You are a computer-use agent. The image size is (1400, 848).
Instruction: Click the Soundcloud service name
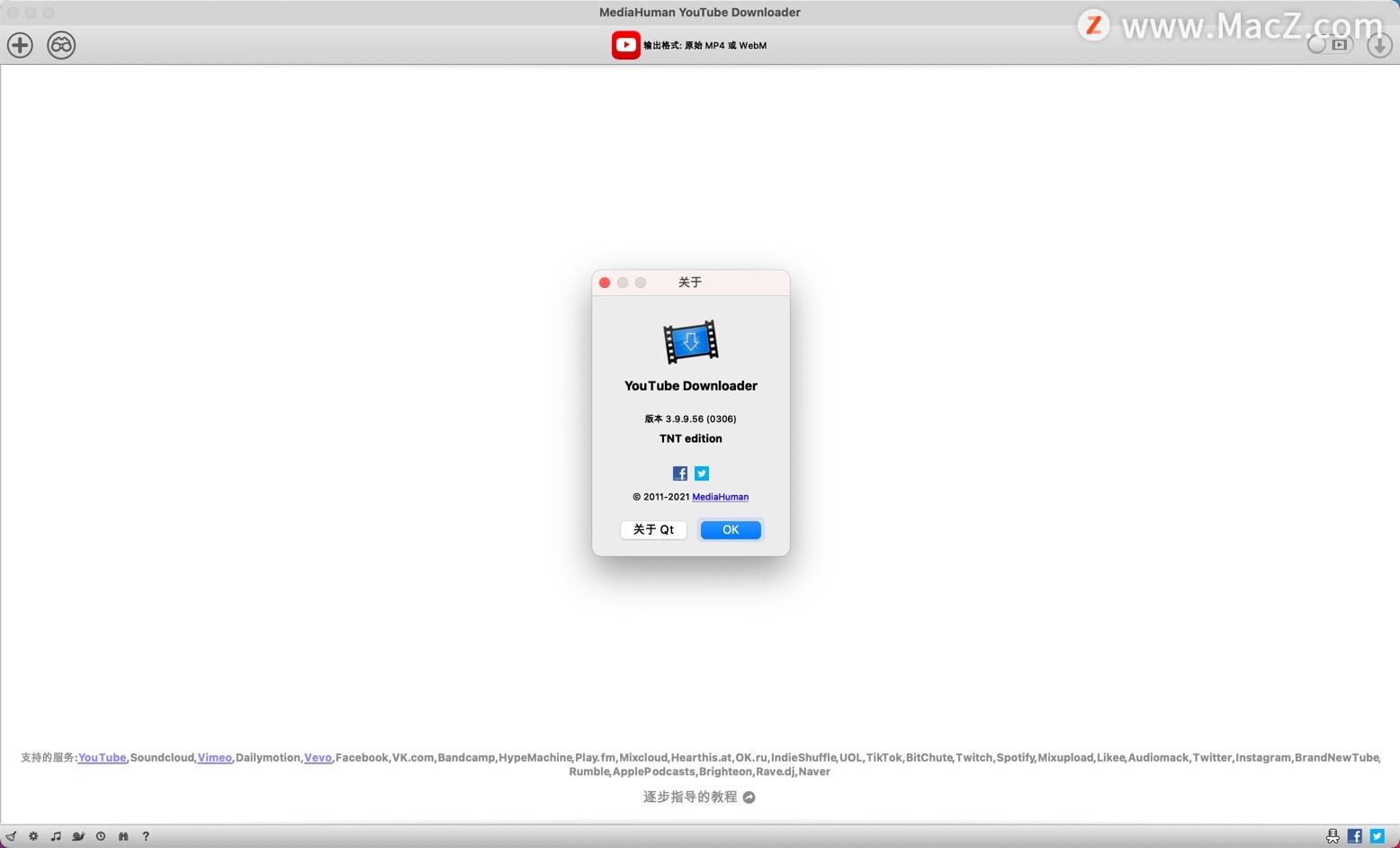click(x=162, y=758)
